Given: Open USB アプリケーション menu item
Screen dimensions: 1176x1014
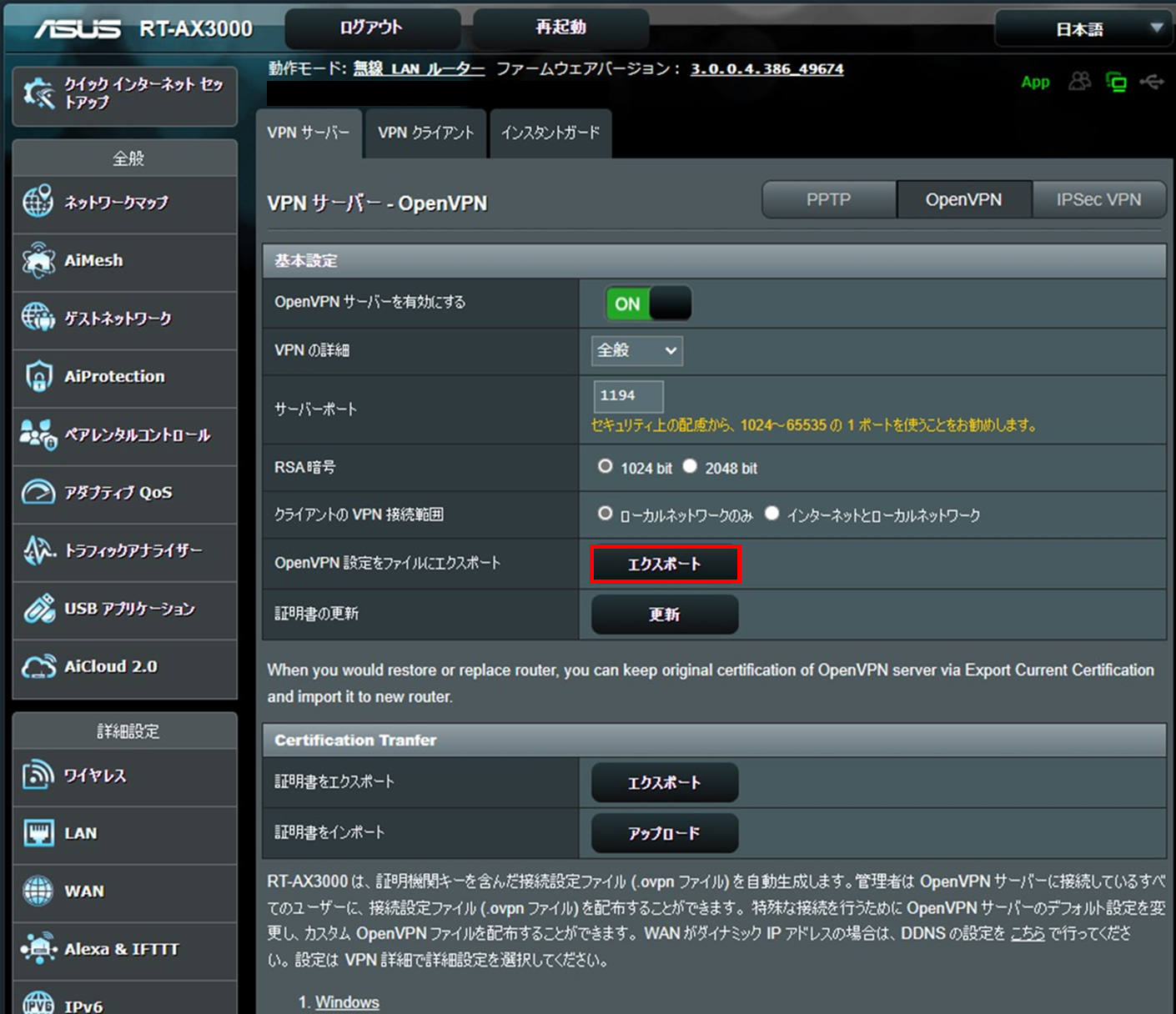Looking at the screenshot, I should coord(125,610).
